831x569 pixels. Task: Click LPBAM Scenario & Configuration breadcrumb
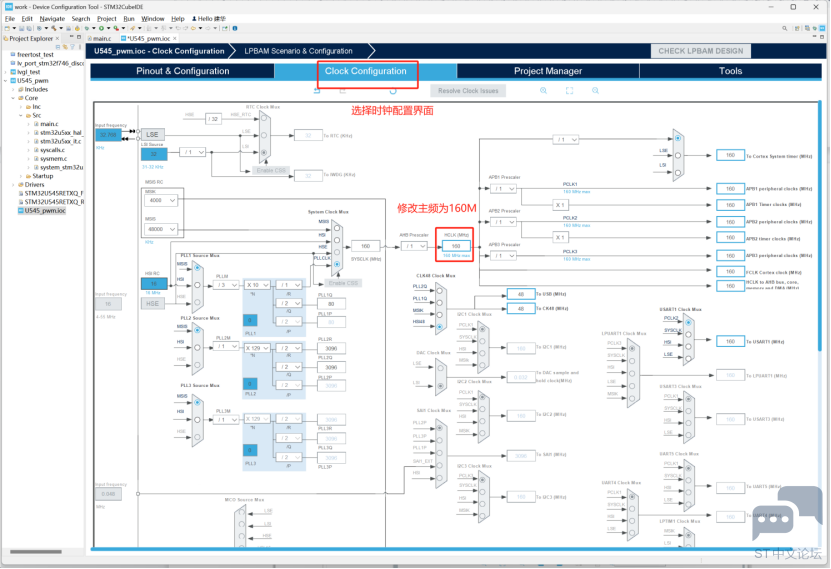tap(298, 51)
